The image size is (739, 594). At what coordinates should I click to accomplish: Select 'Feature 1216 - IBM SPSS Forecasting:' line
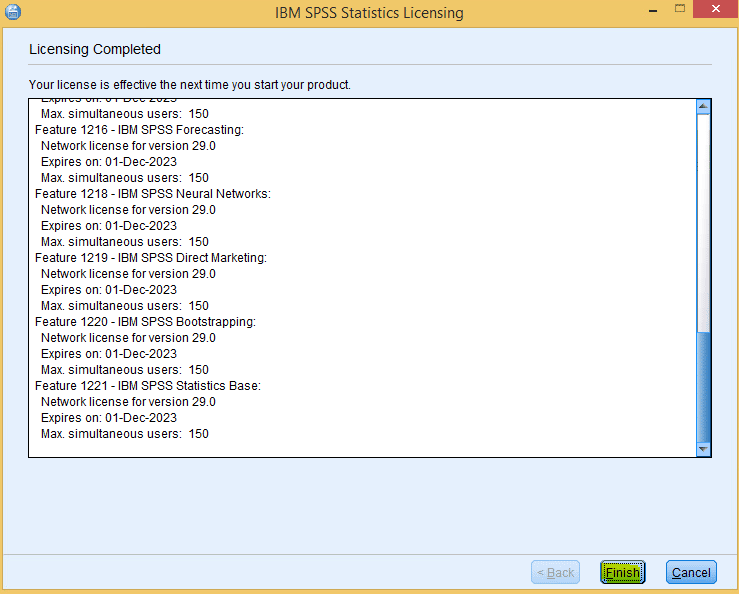pos(140,130)
